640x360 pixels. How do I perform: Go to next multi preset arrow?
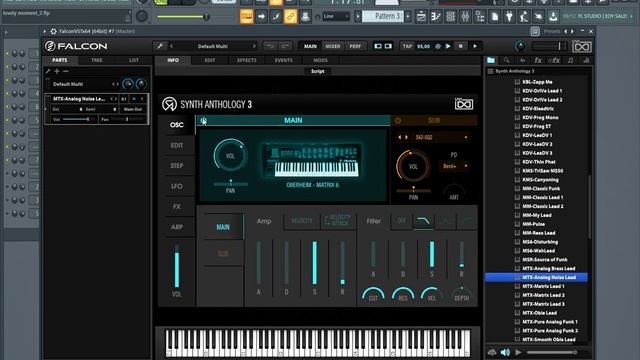254,46
